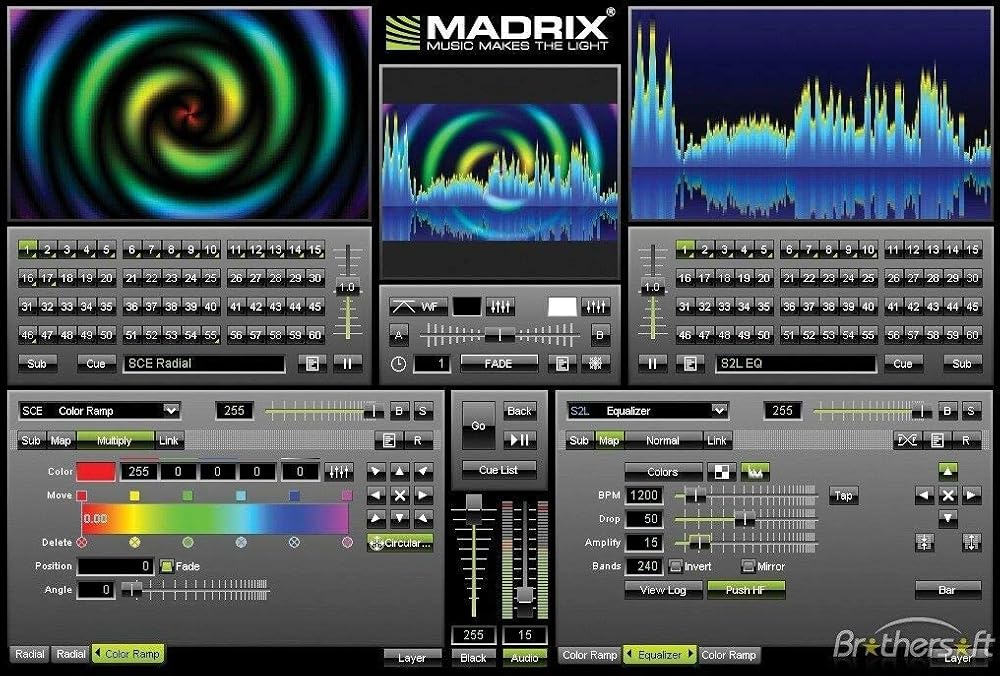The height and width of the screenshot is (676, 1000).
Task: Select the down arrow direction in Color Ramp
Action: 400,518
